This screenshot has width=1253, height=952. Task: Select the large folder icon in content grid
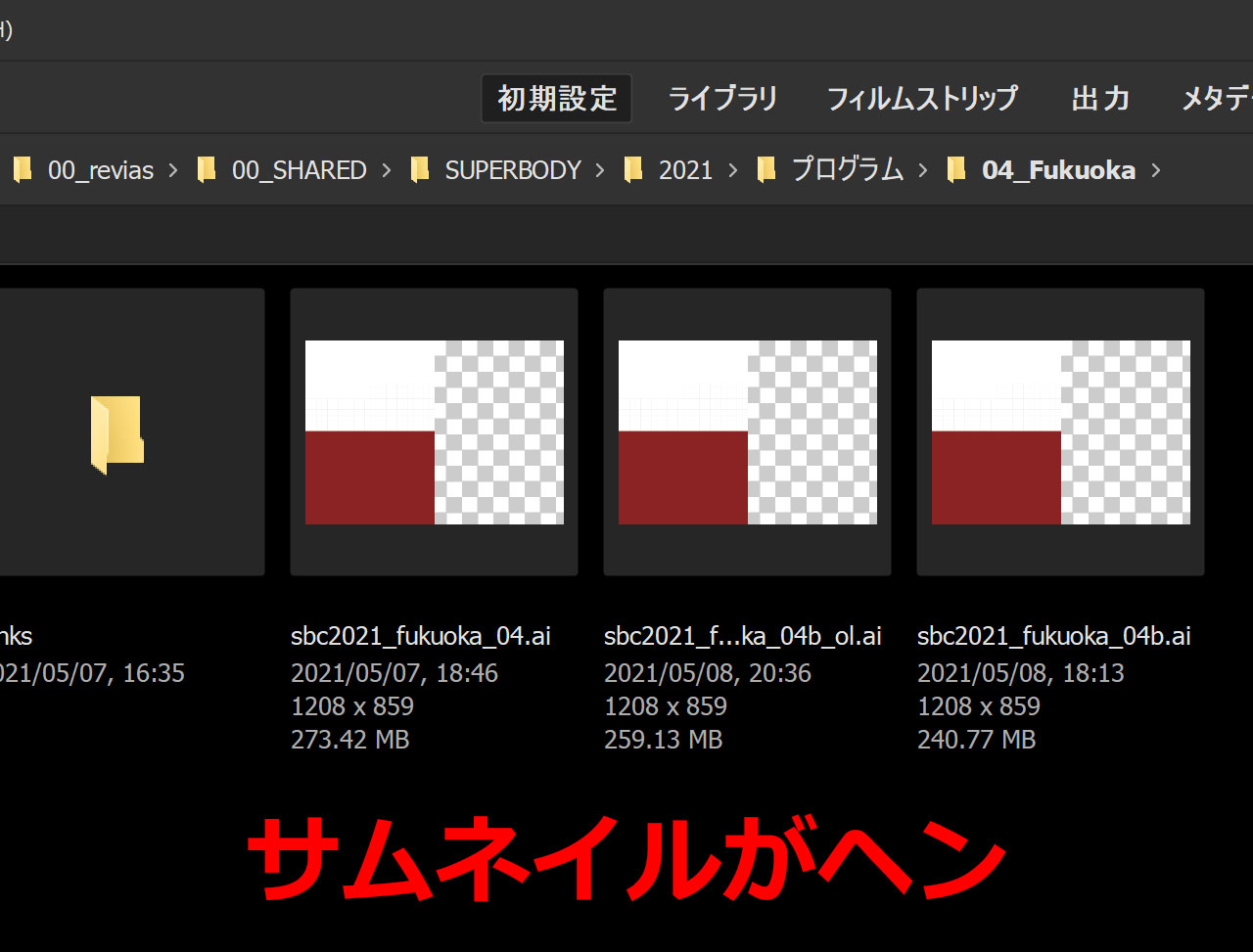pyautogui.click(x=116, y=434)
